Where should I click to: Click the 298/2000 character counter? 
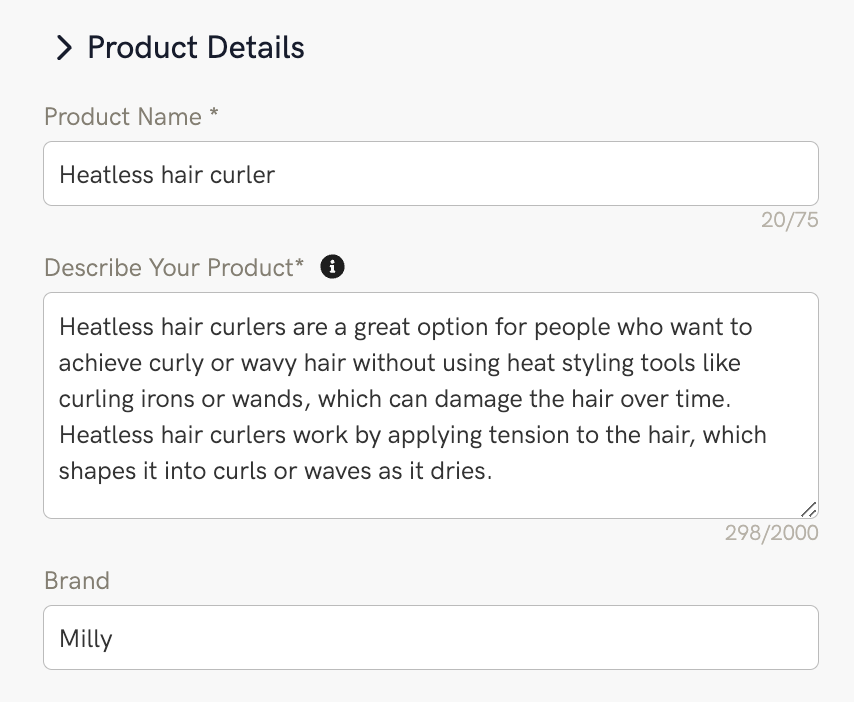click(771, 533)
